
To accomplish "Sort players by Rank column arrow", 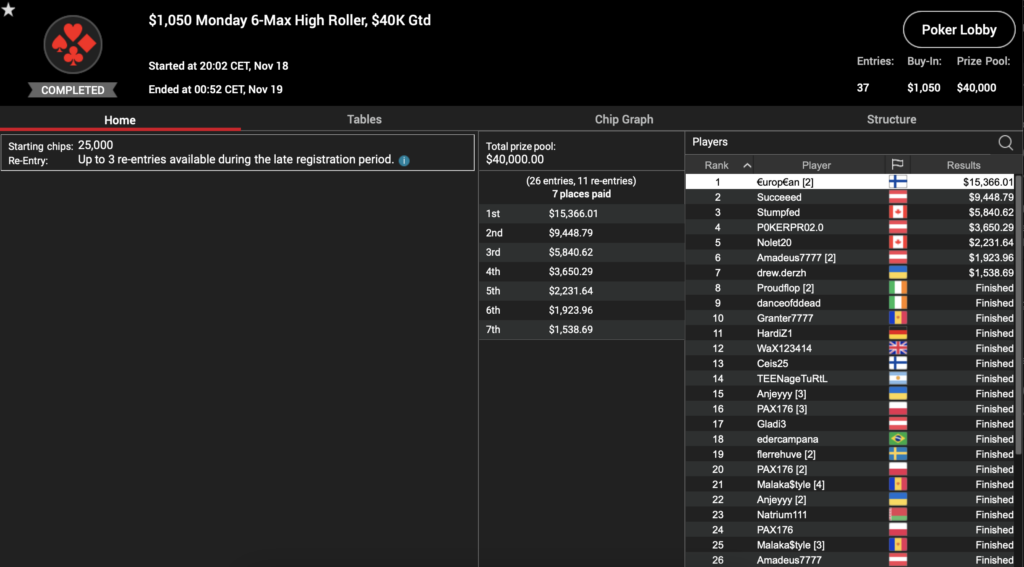I will pos(747,165).
